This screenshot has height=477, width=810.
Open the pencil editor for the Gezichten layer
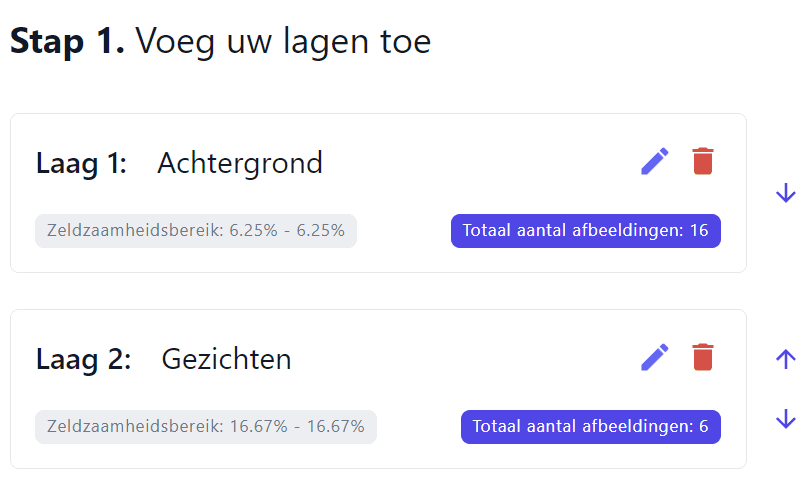pyautogui.click(x=655, y=358)
